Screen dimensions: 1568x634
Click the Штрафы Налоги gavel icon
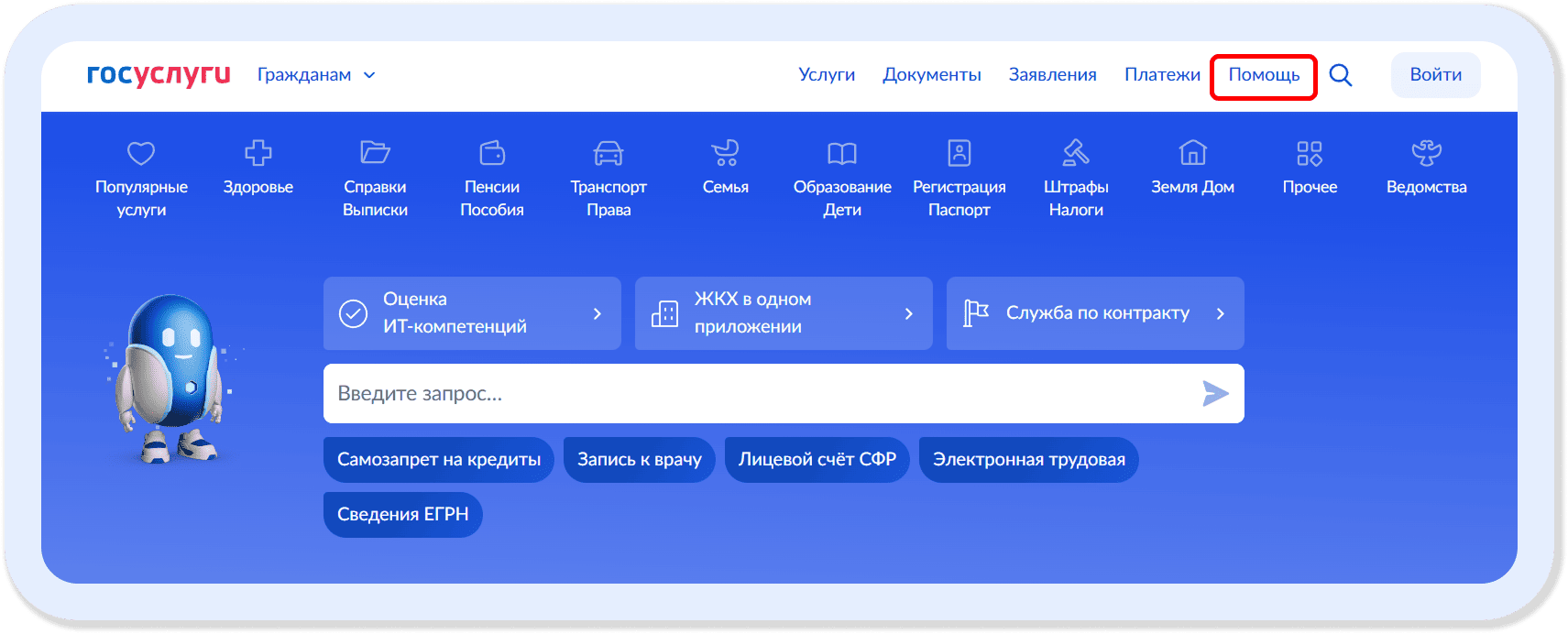[1076, 153]
